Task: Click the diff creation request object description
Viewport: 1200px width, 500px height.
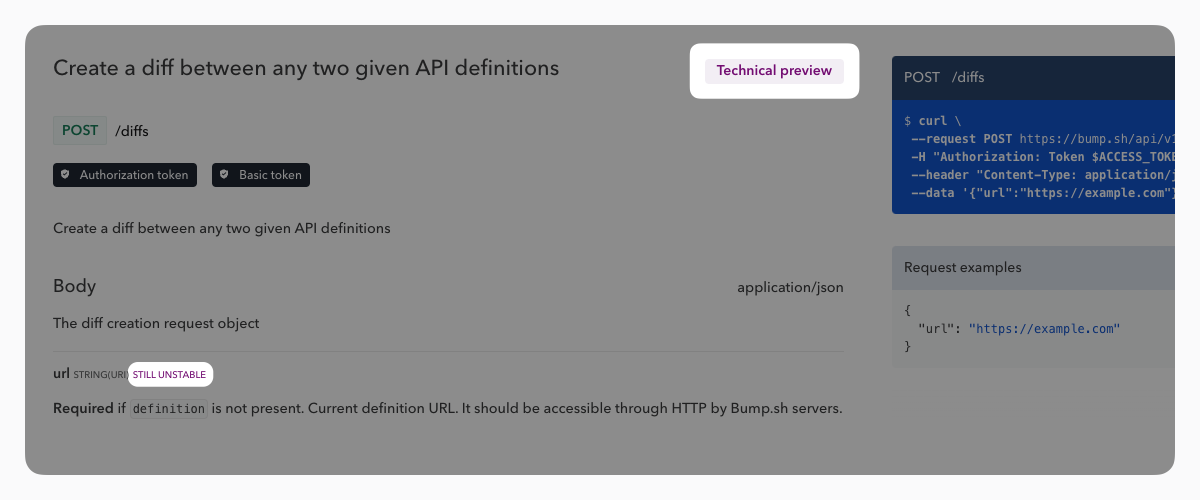Action: (x=156, y=323)
